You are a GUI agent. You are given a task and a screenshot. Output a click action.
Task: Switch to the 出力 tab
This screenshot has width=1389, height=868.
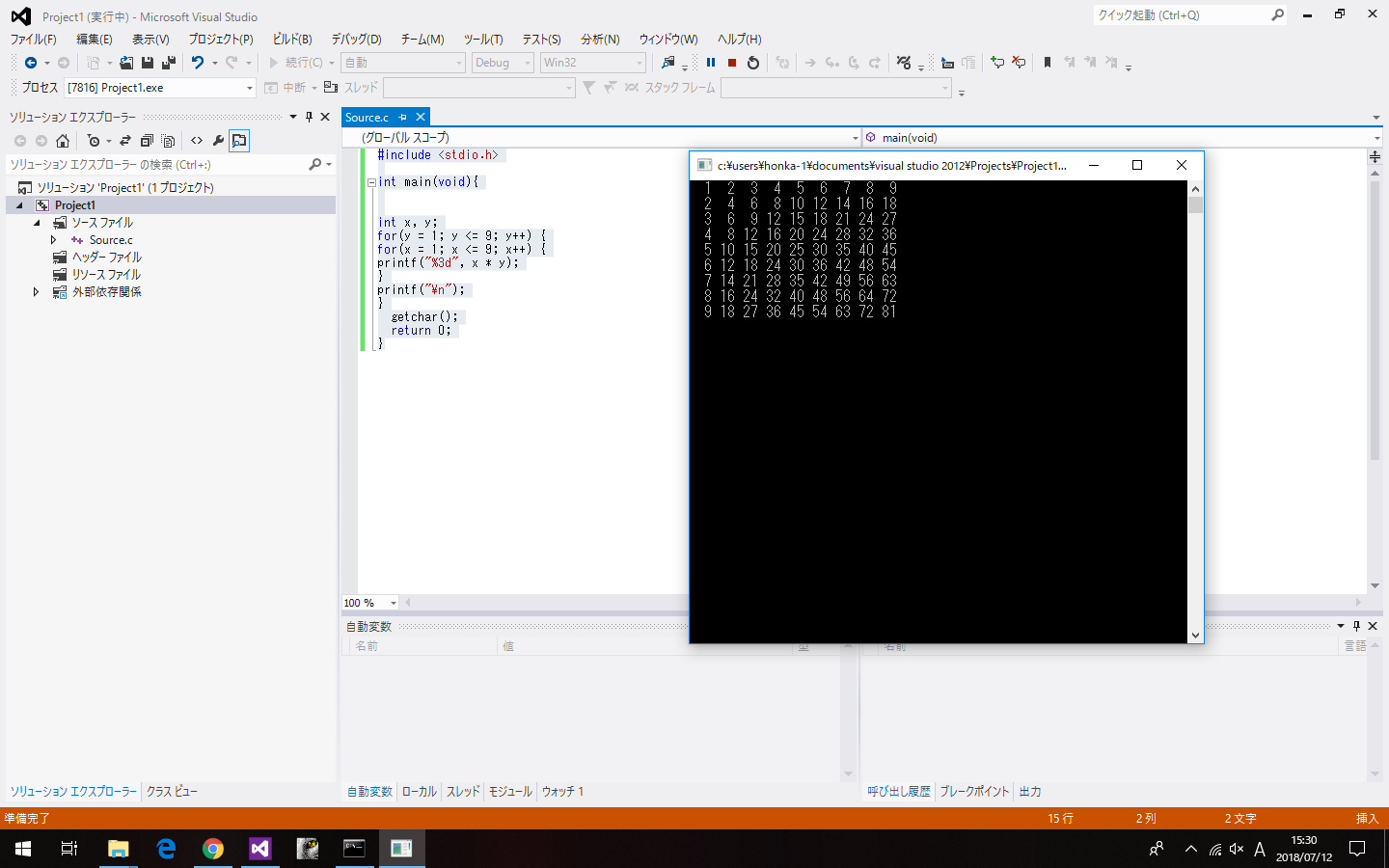coord(1030,792)
